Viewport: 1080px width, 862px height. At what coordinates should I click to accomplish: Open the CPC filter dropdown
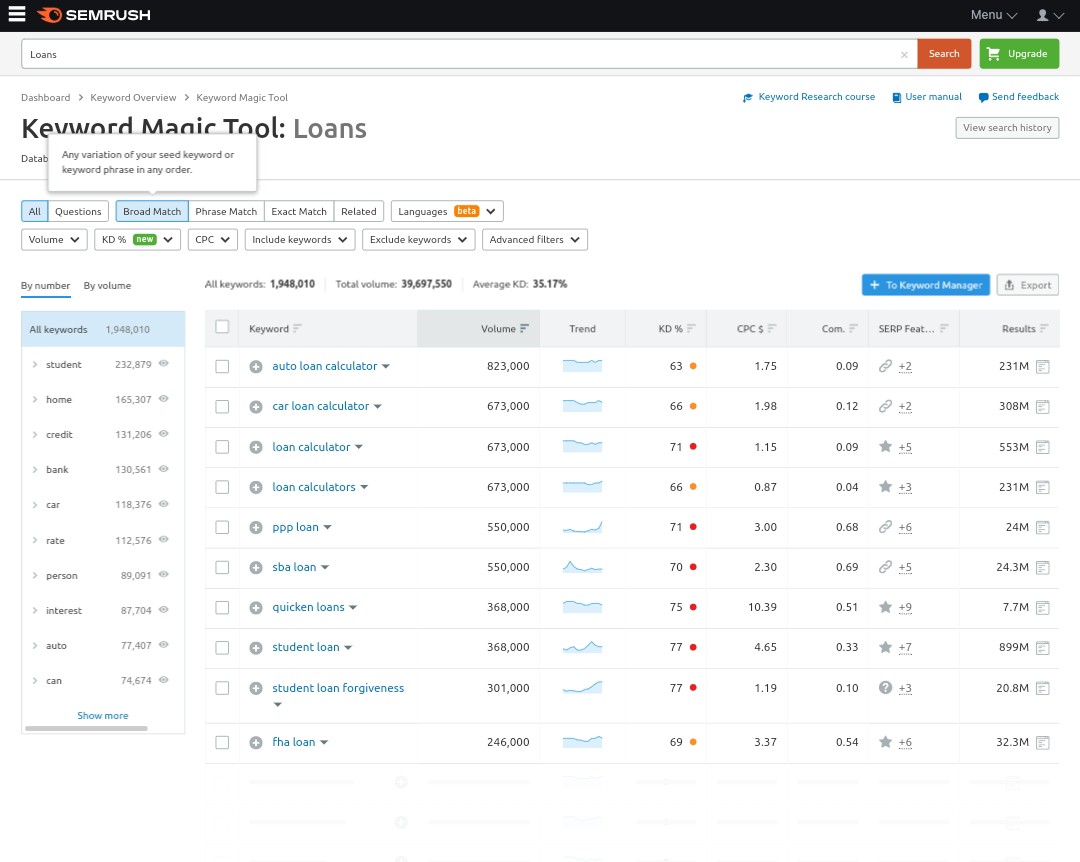(213, 240)
